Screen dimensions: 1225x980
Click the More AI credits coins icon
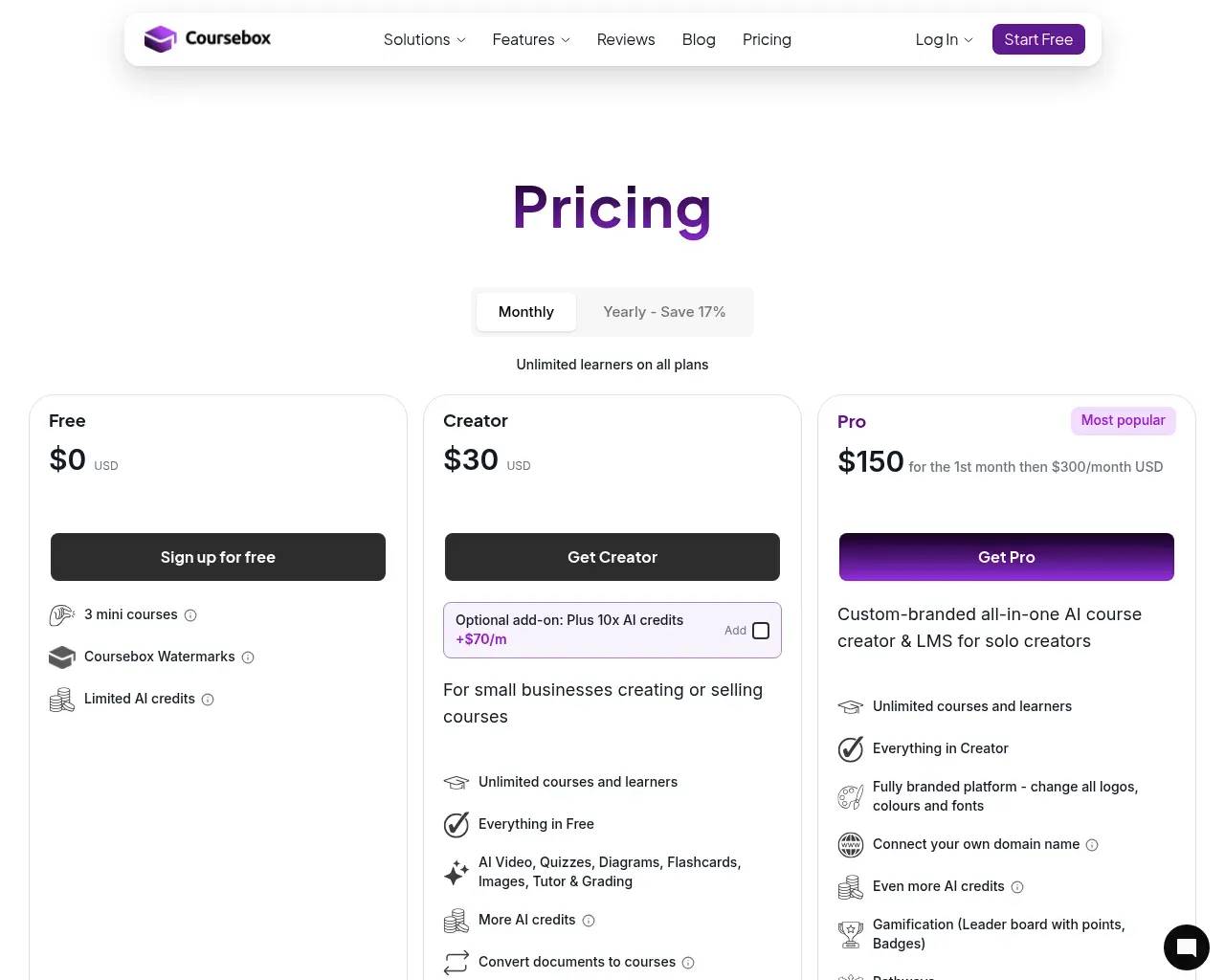point(457,921)
